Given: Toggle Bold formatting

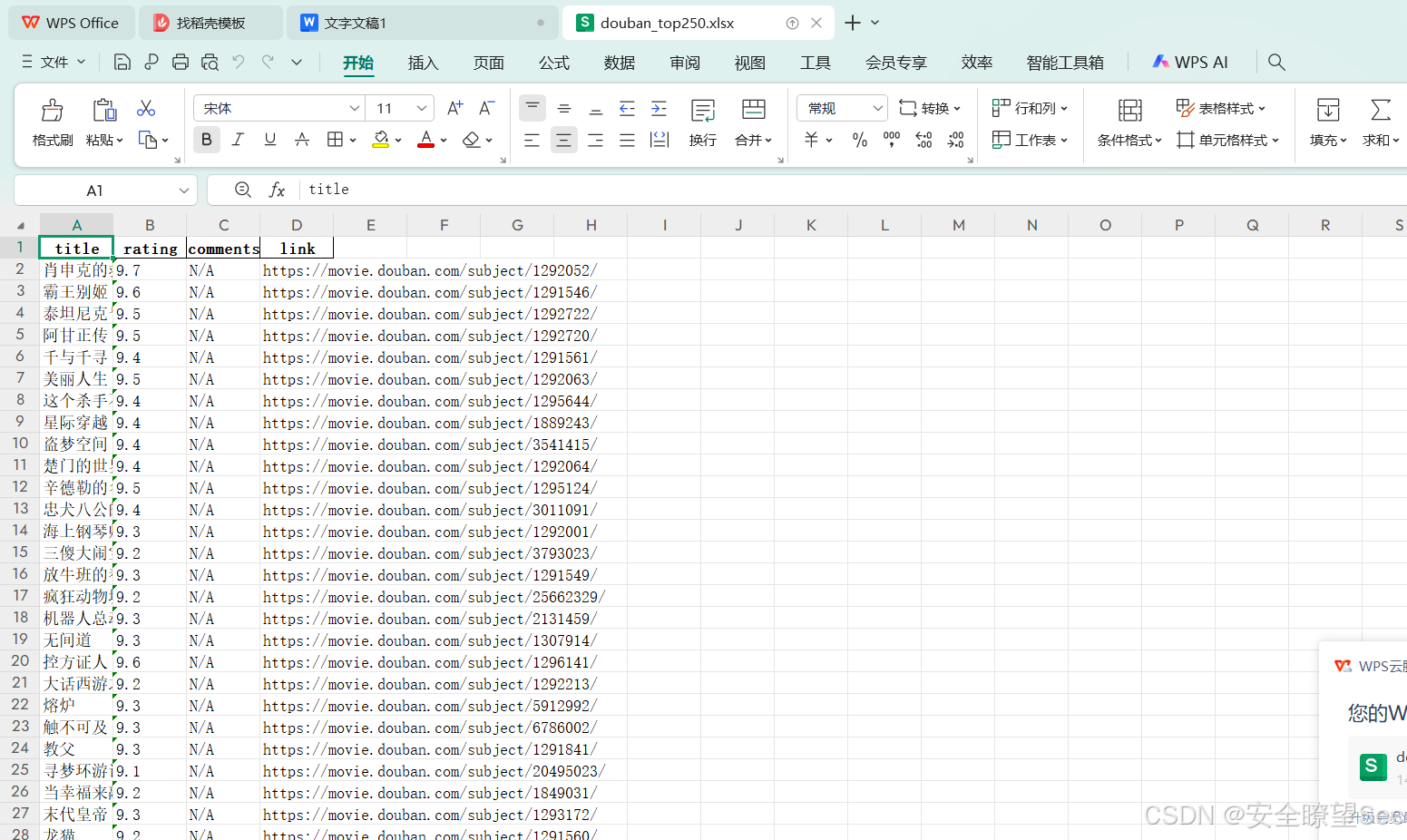Looking at the screenshot, I should point(207,140).
